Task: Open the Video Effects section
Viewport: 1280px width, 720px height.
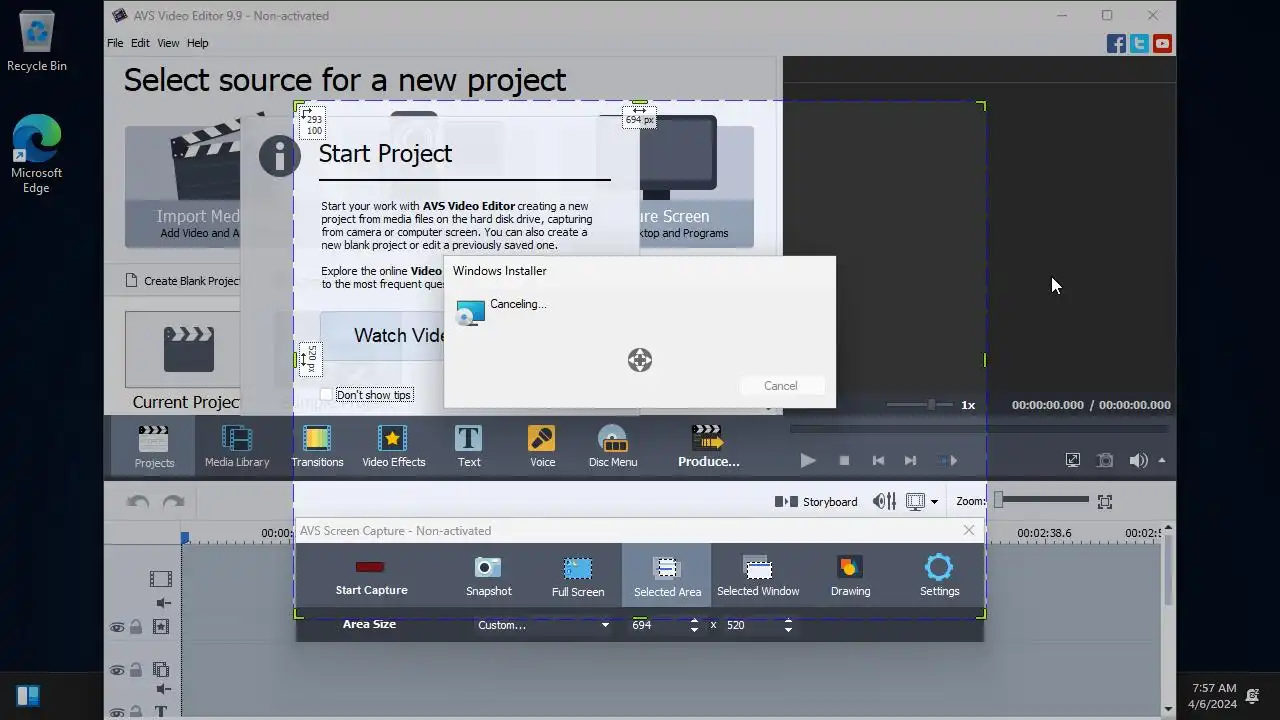Action: click(x=393, y=446)
